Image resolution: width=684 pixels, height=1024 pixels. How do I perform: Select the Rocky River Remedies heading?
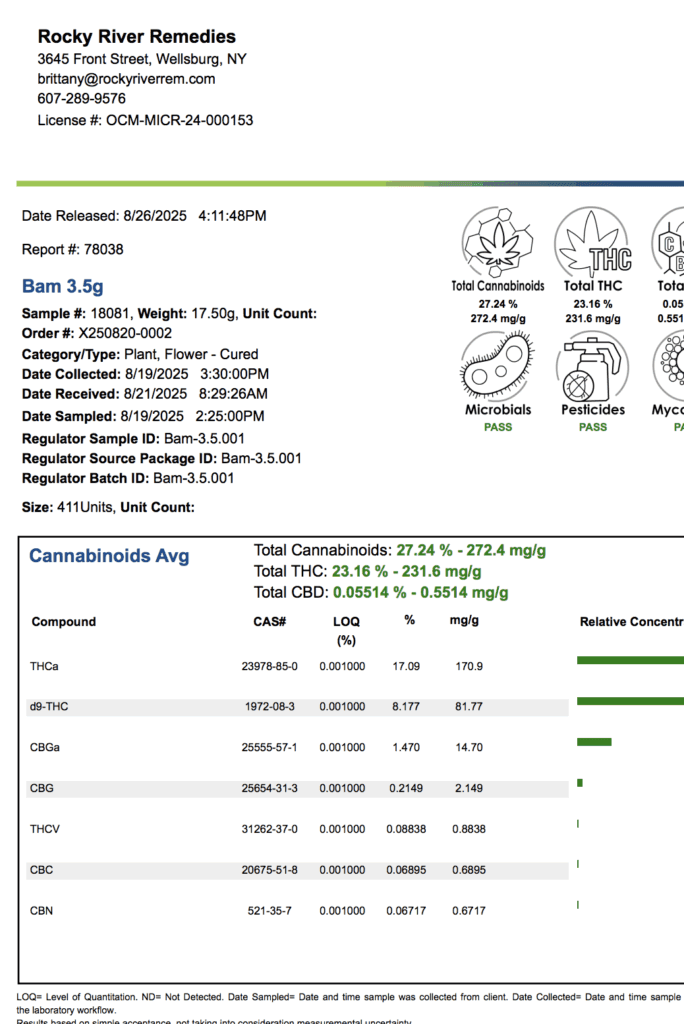pyautogui.click(x=137, y=37)
